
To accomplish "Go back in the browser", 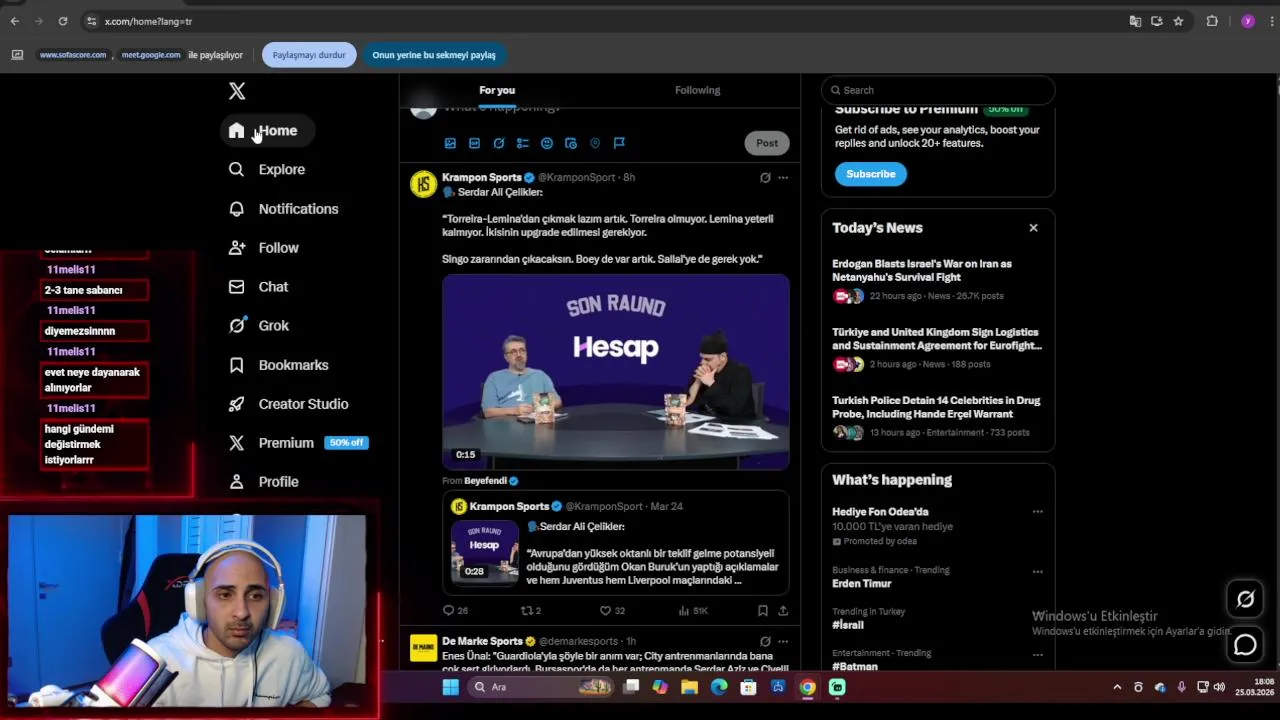I will click(x=14, y=21).
